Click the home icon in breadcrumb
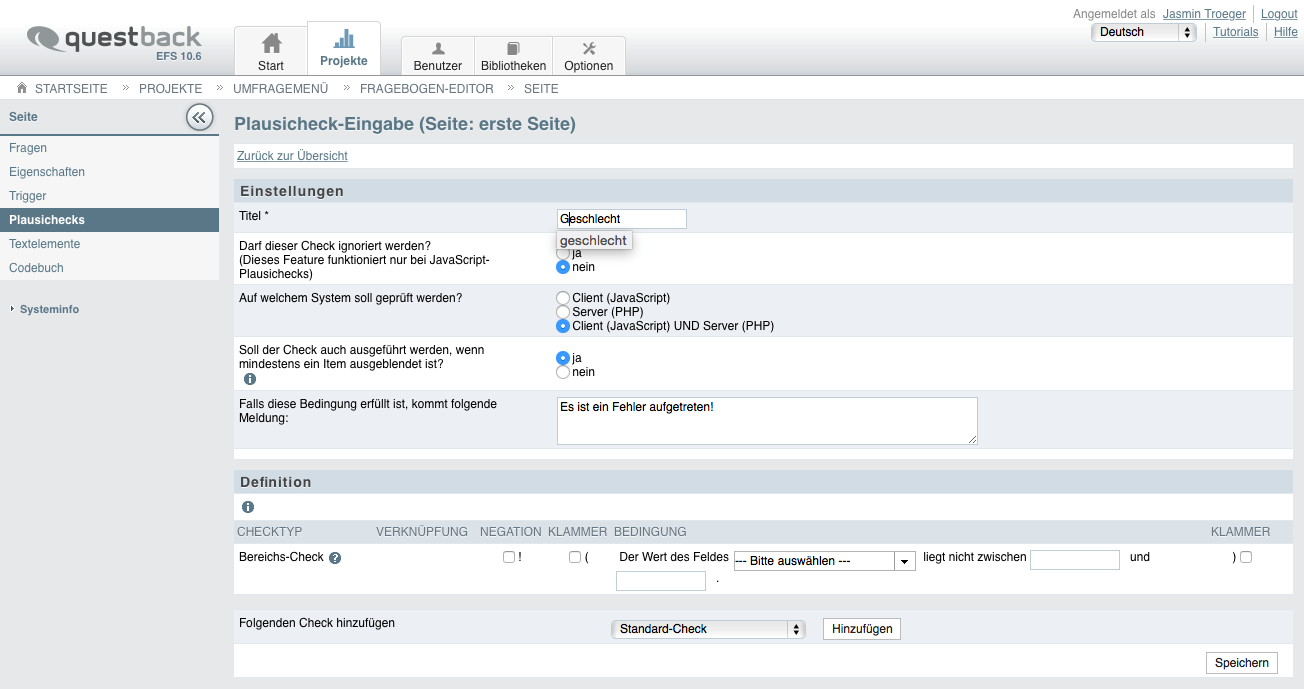 22,88
